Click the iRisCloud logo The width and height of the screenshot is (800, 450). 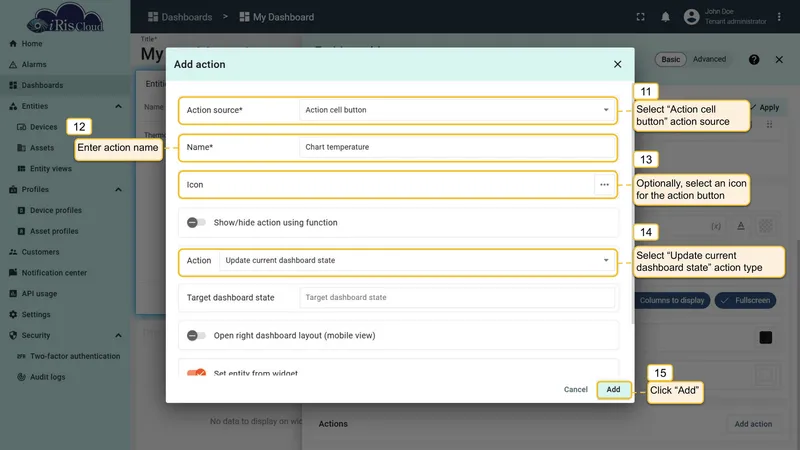65,18
